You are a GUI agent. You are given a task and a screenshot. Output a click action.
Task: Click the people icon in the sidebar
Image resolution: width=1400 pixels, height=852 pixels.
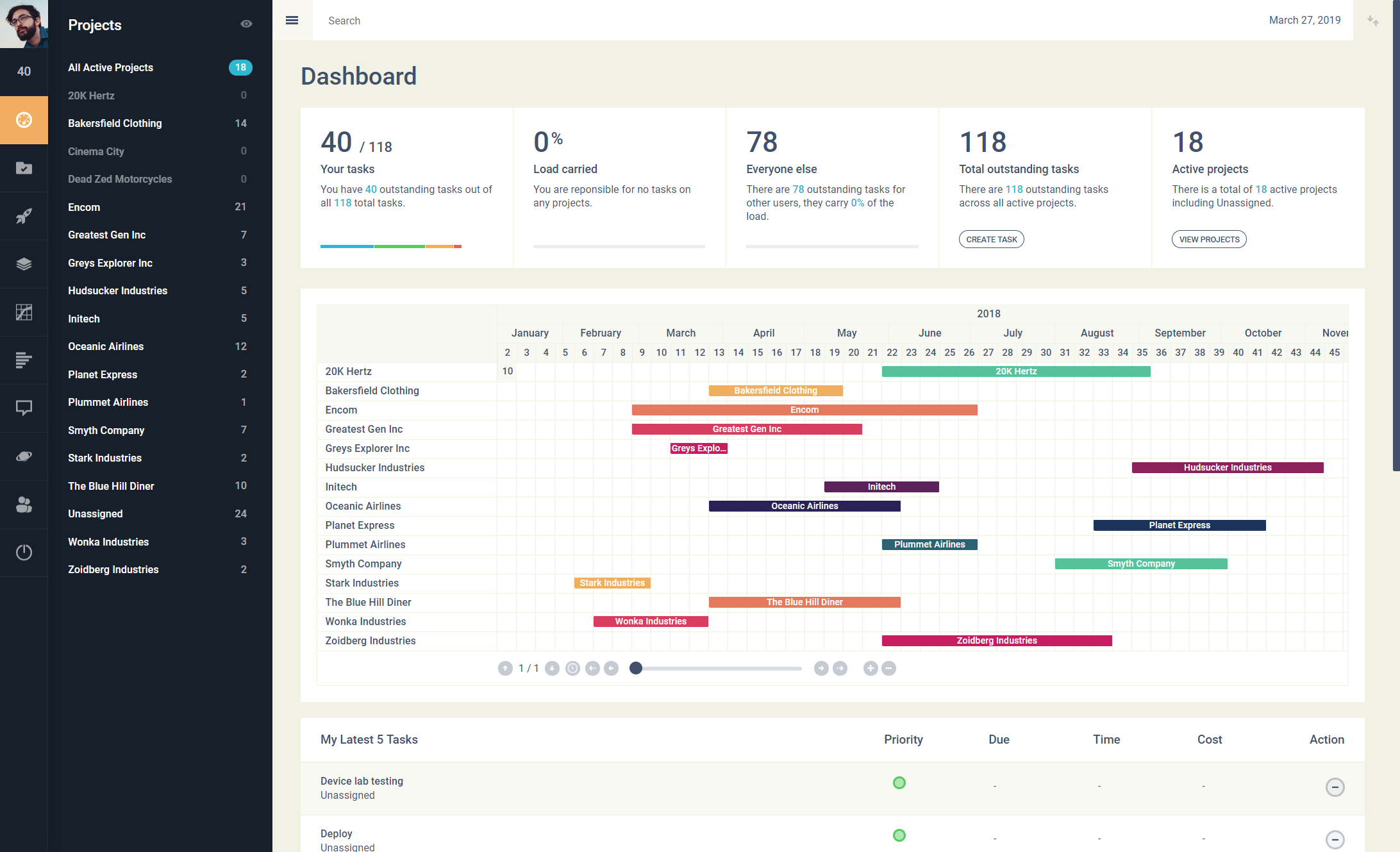pos(24,505)
